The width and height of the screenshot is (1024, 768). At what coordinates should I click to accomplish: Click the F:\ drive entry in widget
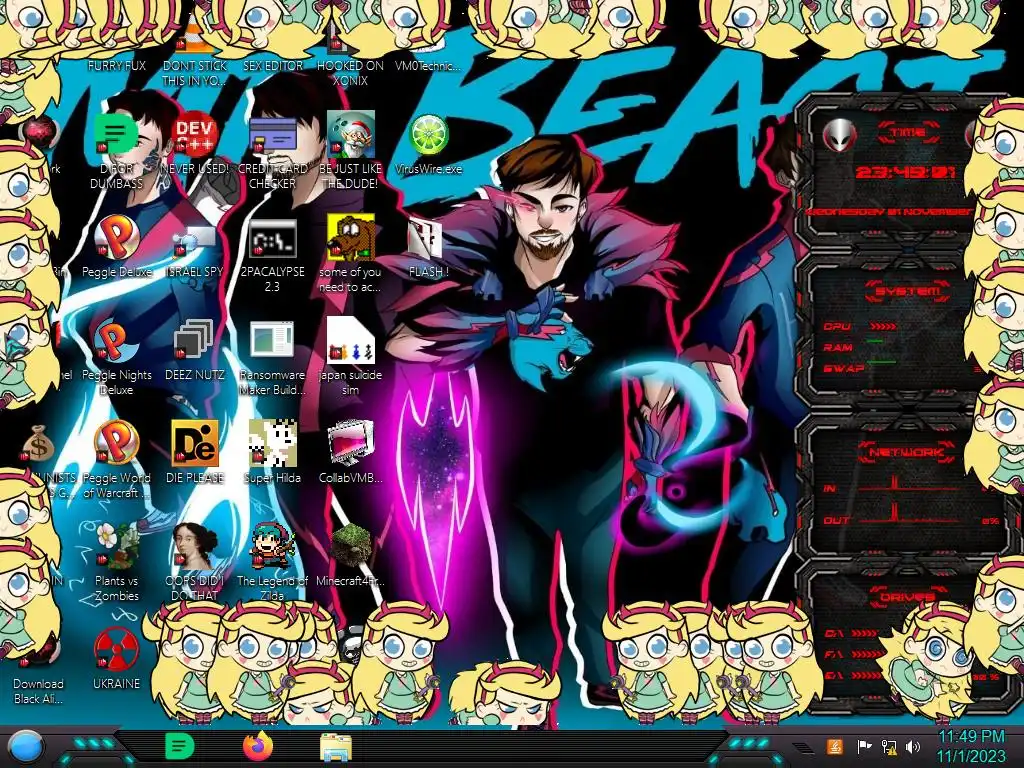[x=854, y=654]
